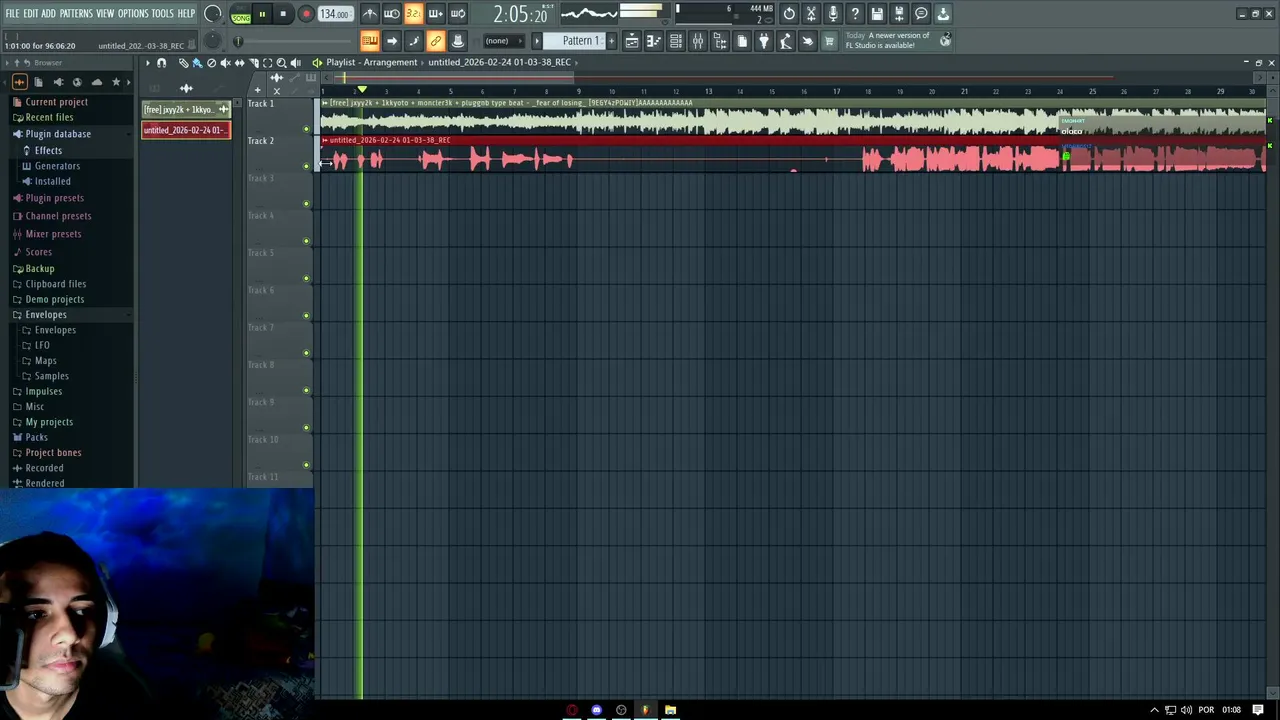This screenshot has height=720, width=1280.
Task: Select the untitled_2026-02-24 clip in picker
Action: [x=186, y=130]
